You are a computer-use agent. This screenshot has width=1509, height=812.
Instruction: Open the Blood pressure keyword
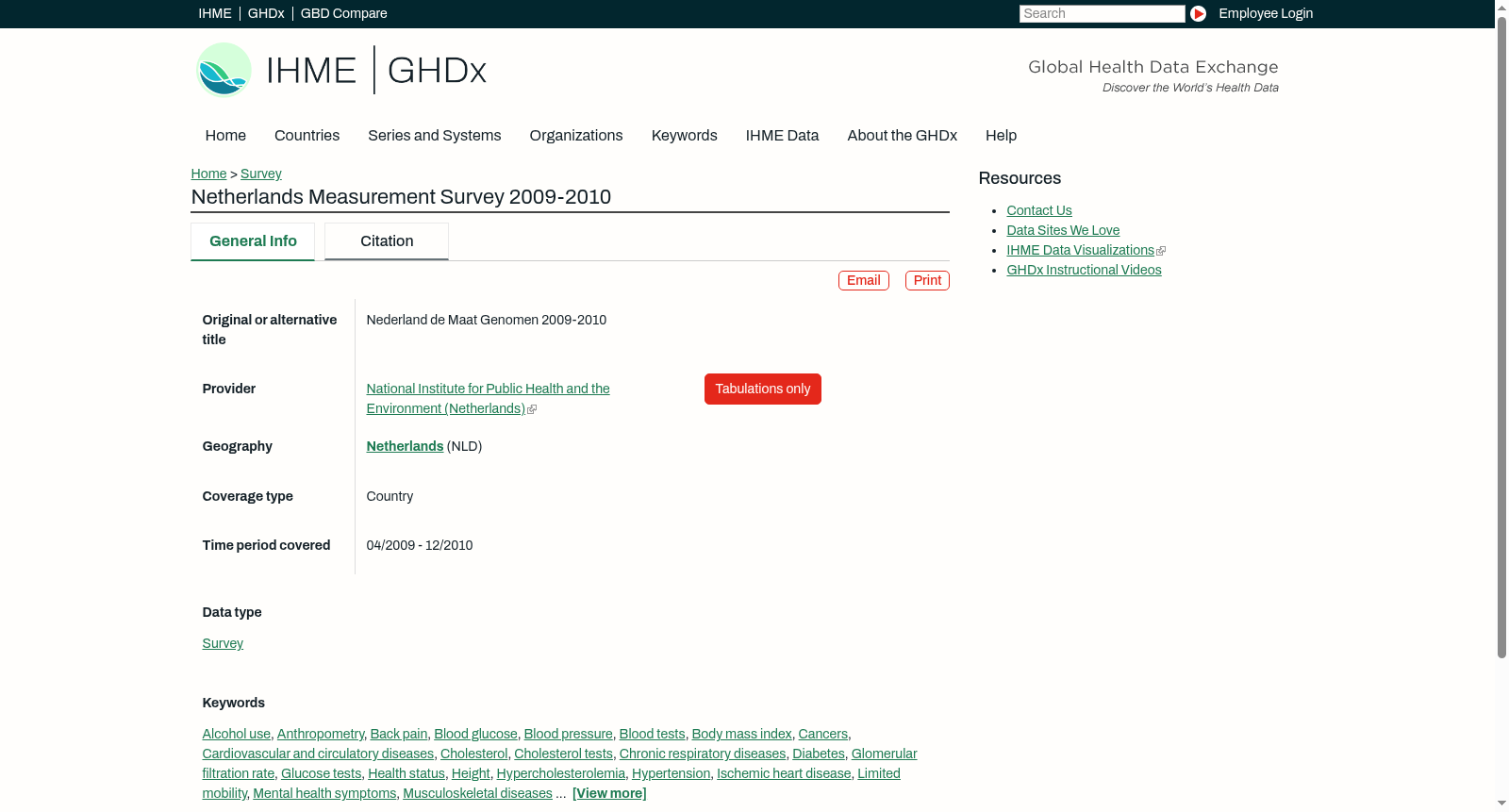click(x=569, y=734)
